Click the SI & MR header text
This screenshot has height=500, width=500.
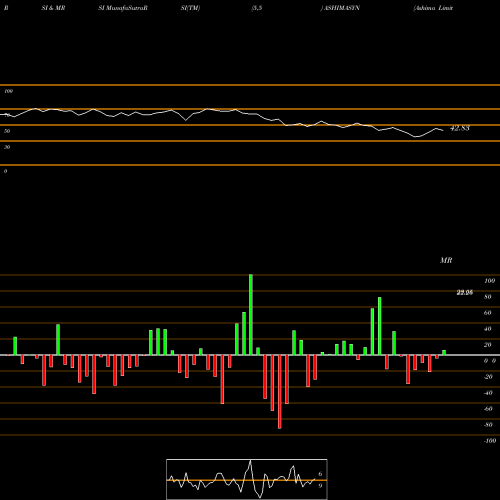click(x=53, y=8)
